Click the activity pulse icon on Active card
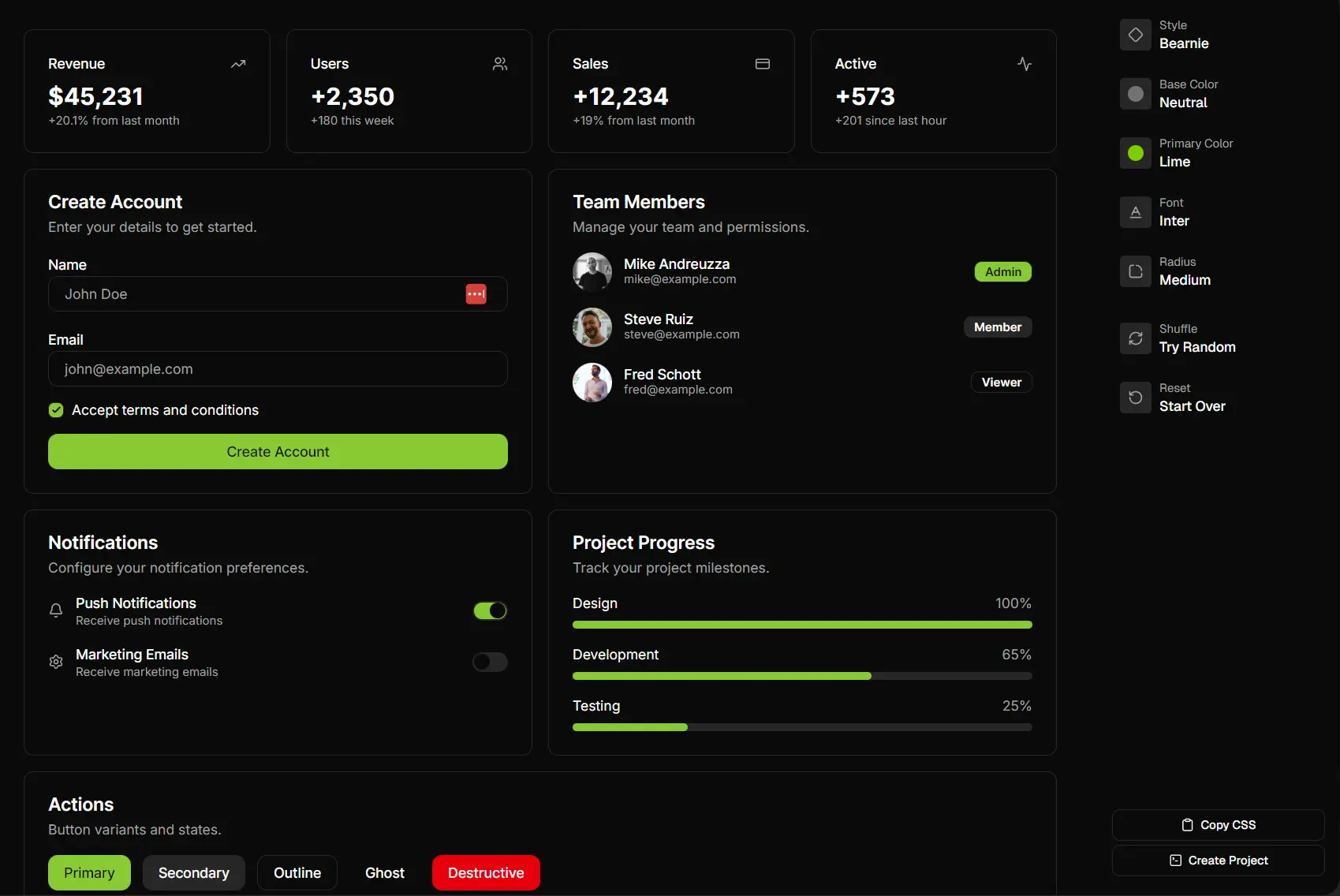 [1024, 64]
